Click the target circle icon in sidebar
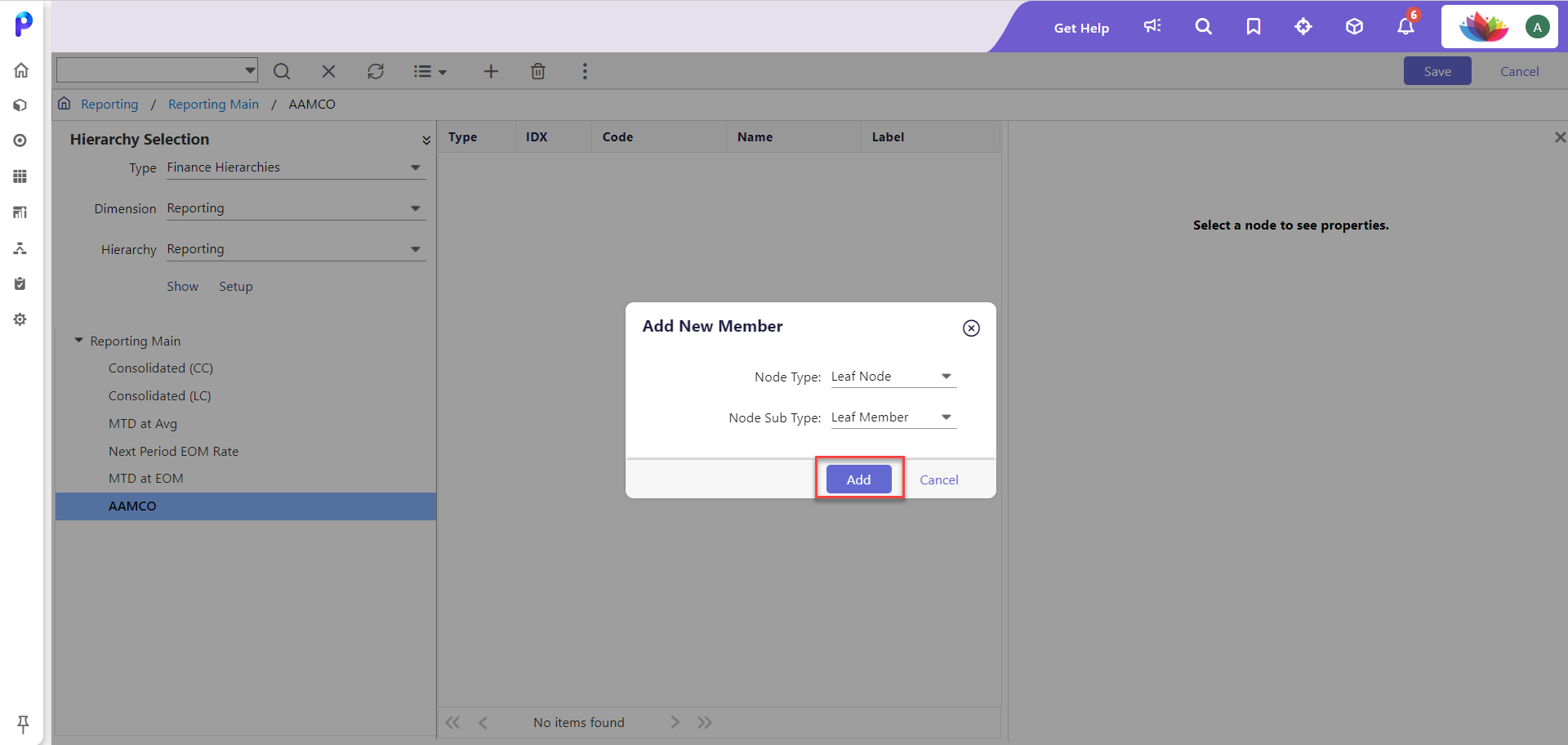1568x745 pixels. click(x=20, y=141)
